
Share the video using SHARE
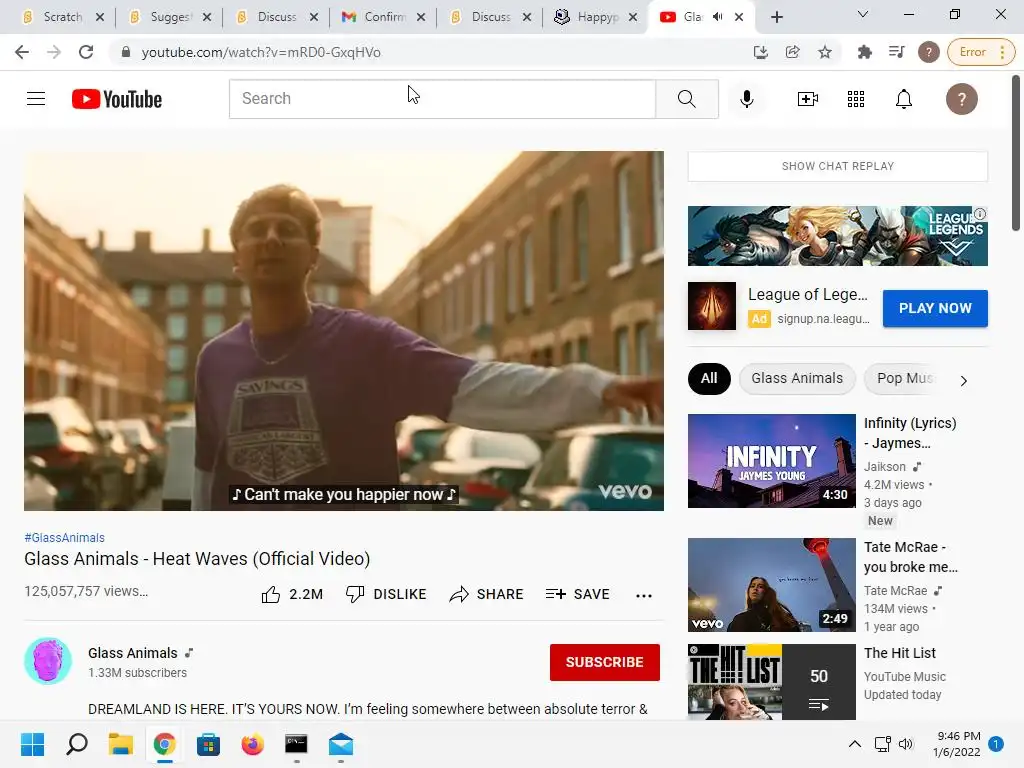[487, 594]
